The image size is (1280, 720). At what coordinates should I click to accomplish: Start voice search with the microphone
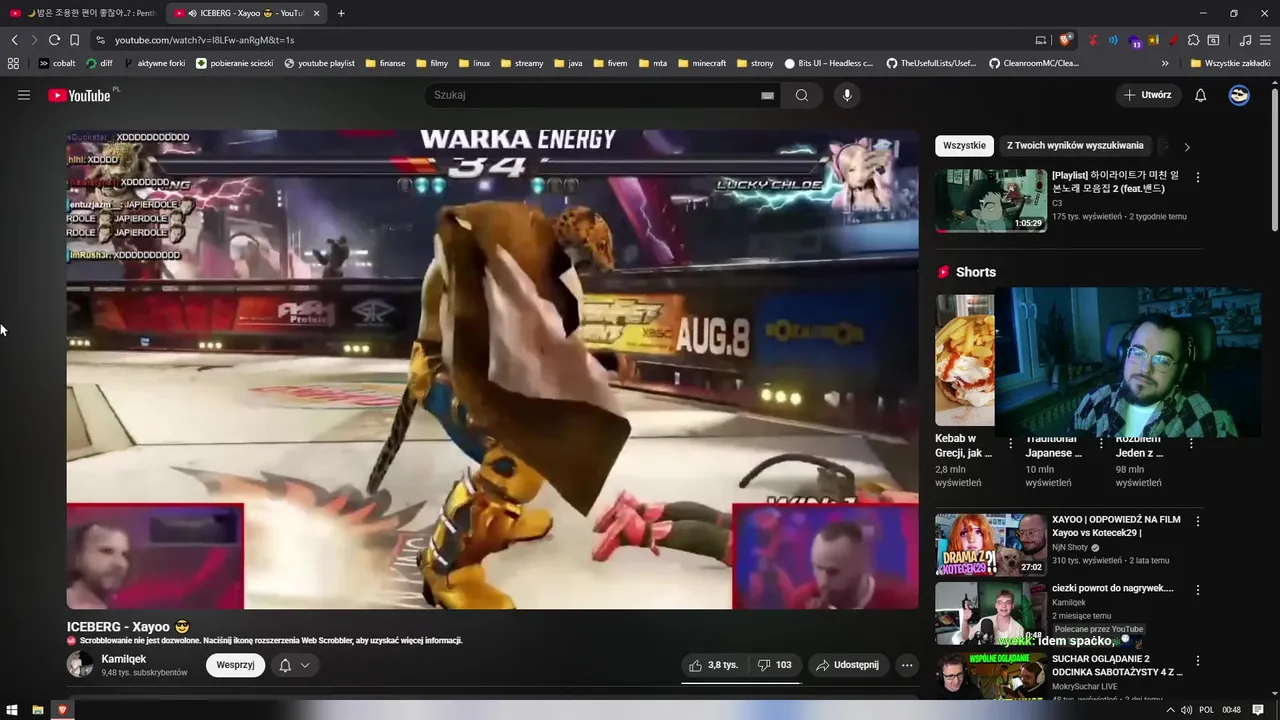pos(847,95)
